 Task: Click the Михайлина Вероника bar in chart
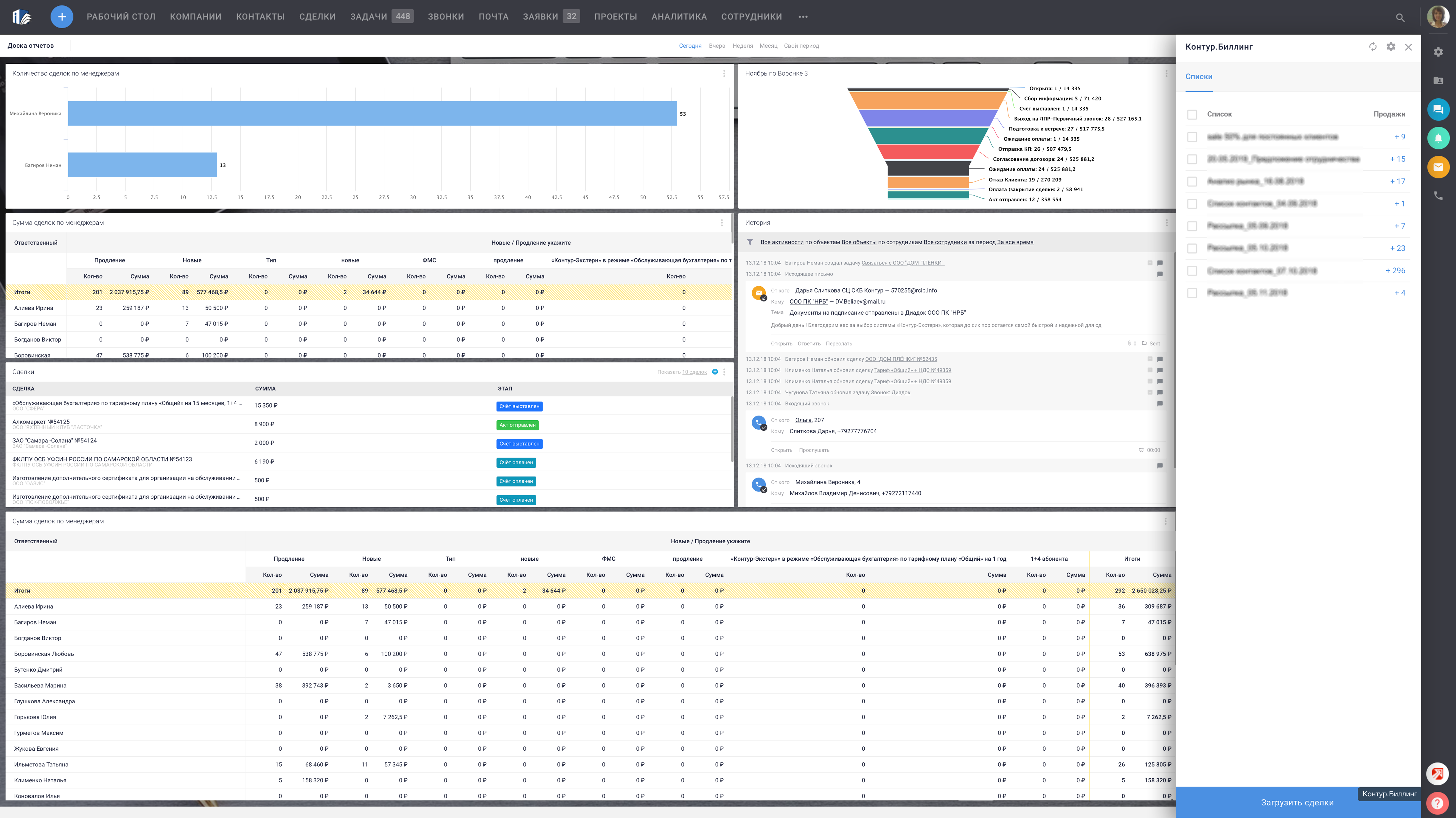[x=372, y=113]
